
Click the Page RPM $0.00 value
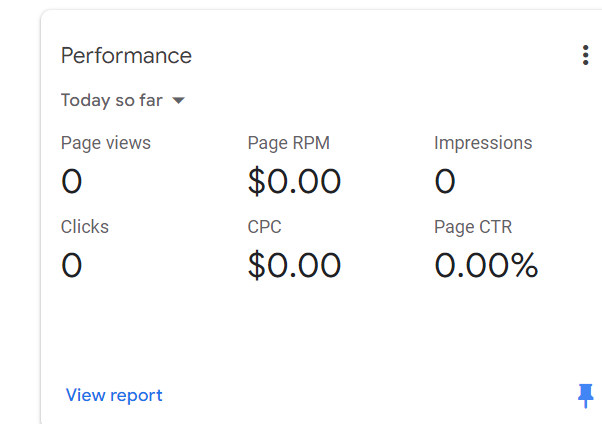pyautogui.click(x=294, y=181)
